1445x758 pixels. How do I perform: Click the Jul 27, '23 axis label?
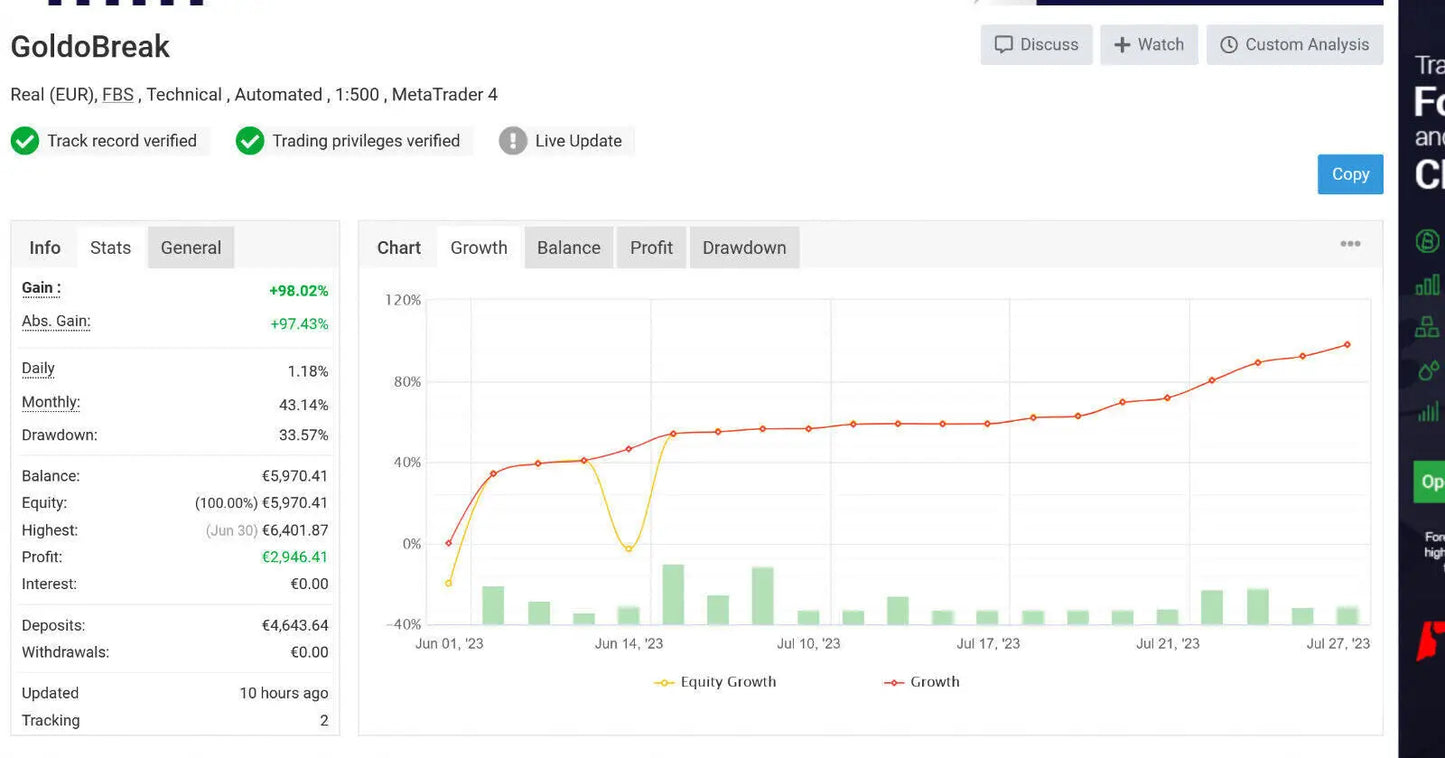[x=1338, y=644]
